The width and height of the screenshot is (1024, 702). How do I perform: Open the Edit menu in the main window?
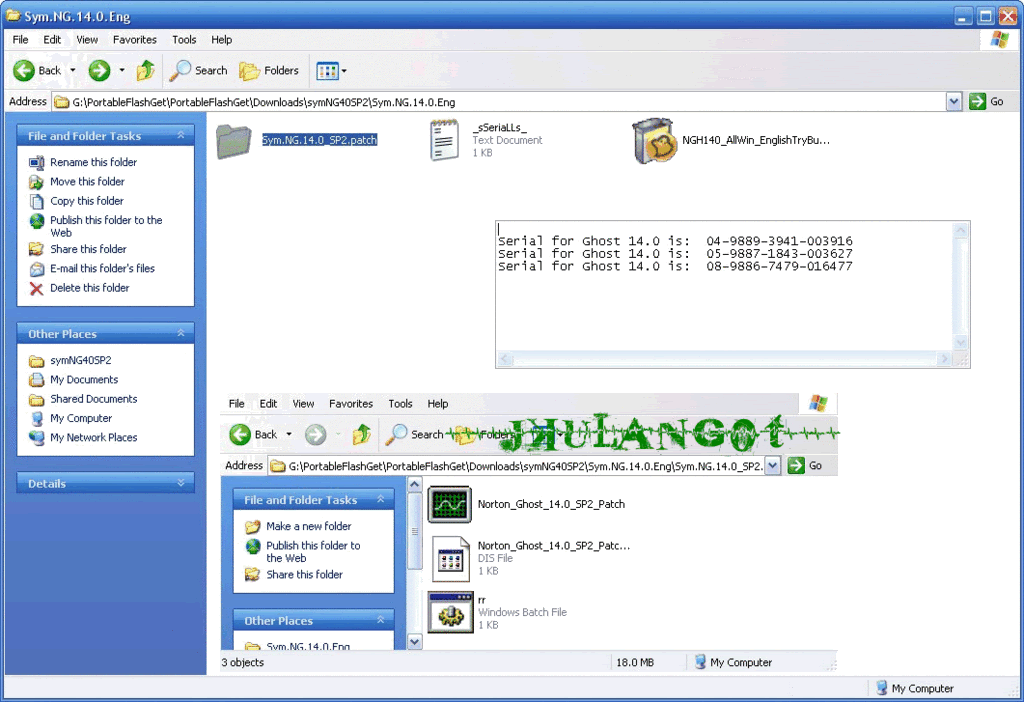(52, 40)
